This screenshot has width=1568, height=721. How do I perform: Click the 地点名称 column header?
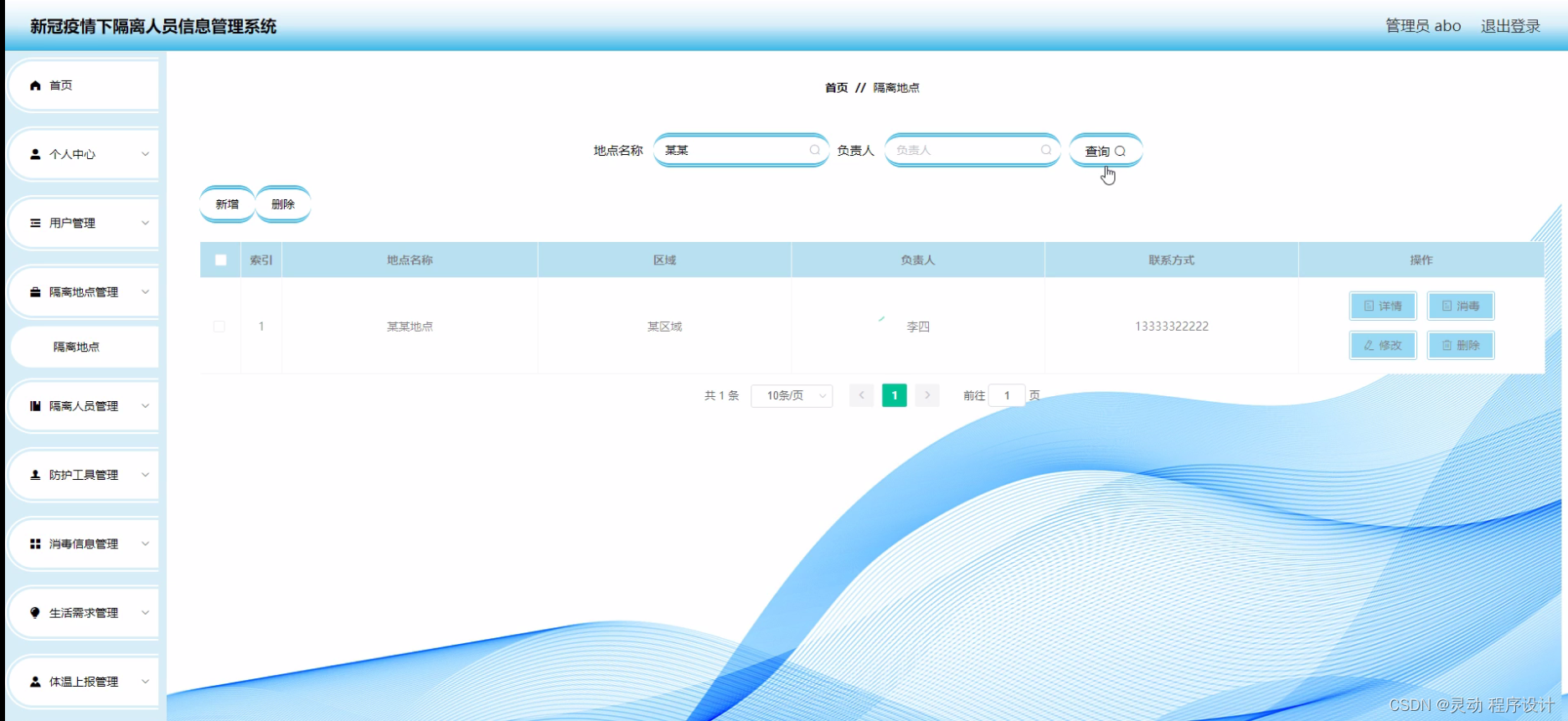410,260
